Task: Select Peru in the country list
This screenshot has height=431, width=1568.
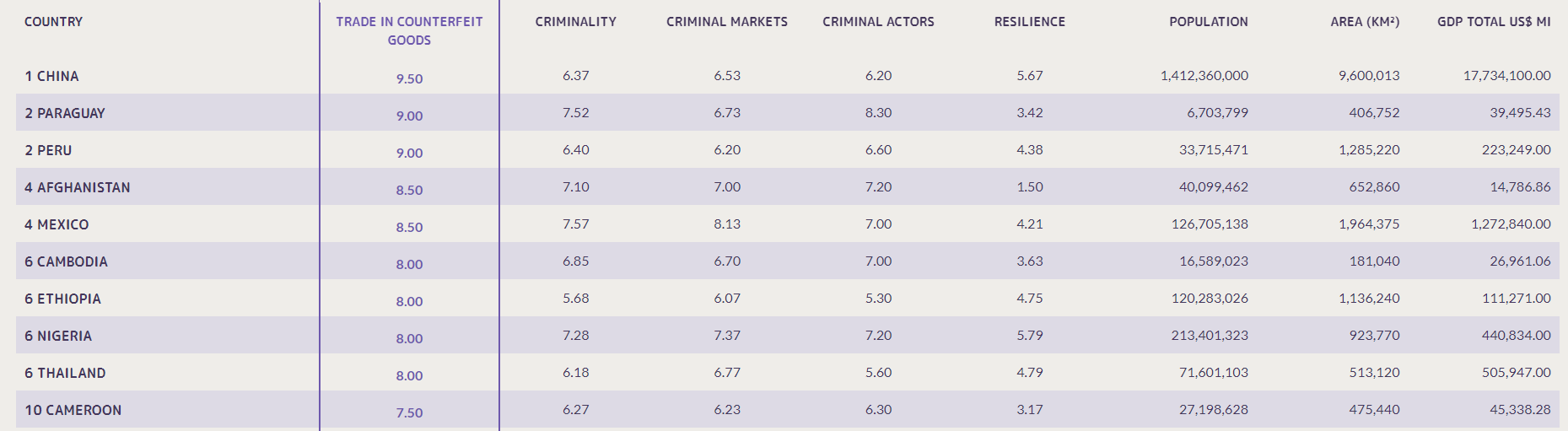Action: pos(54,150)
